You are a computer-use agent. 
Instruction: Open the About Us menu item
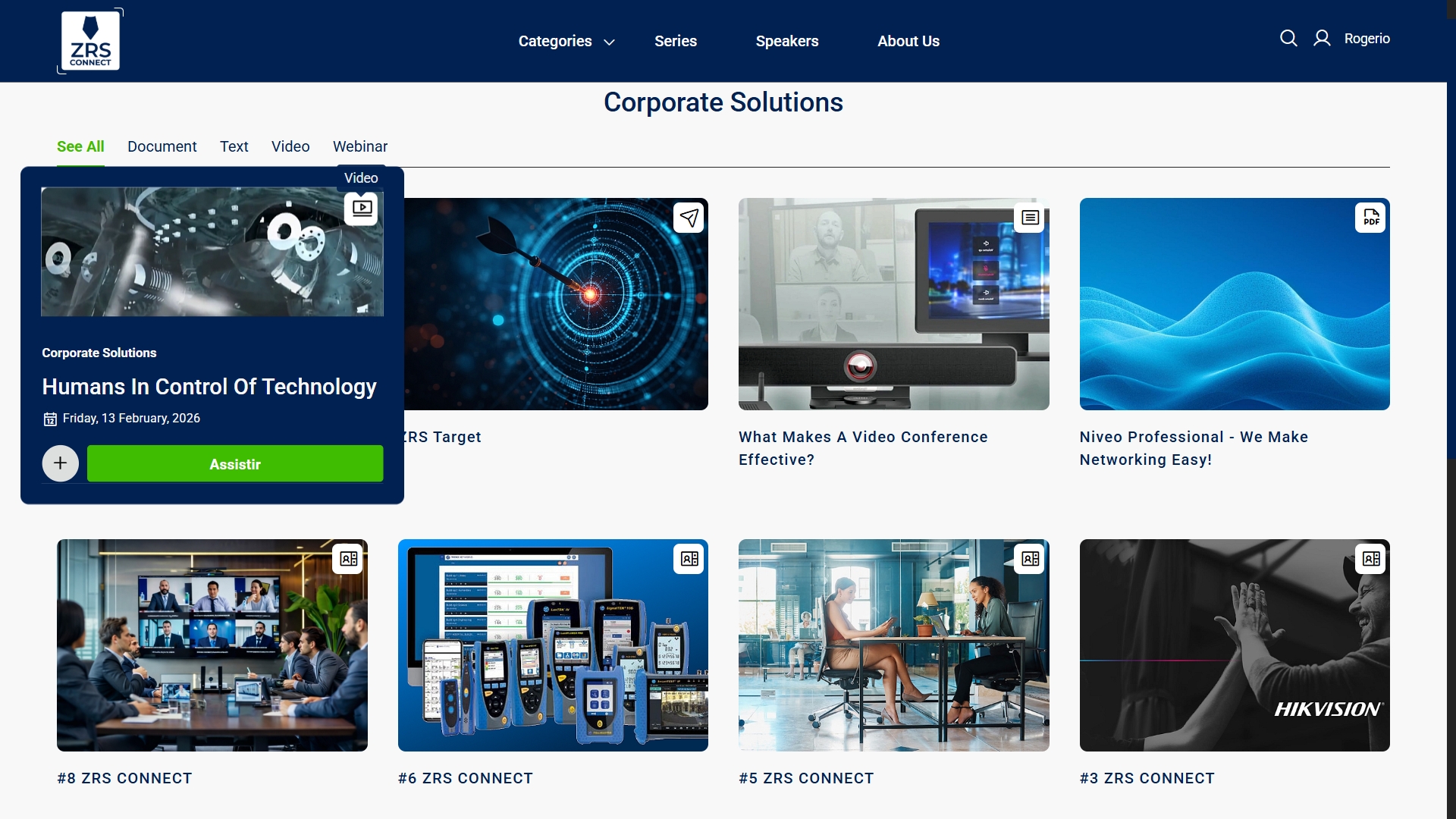point(908,41)
